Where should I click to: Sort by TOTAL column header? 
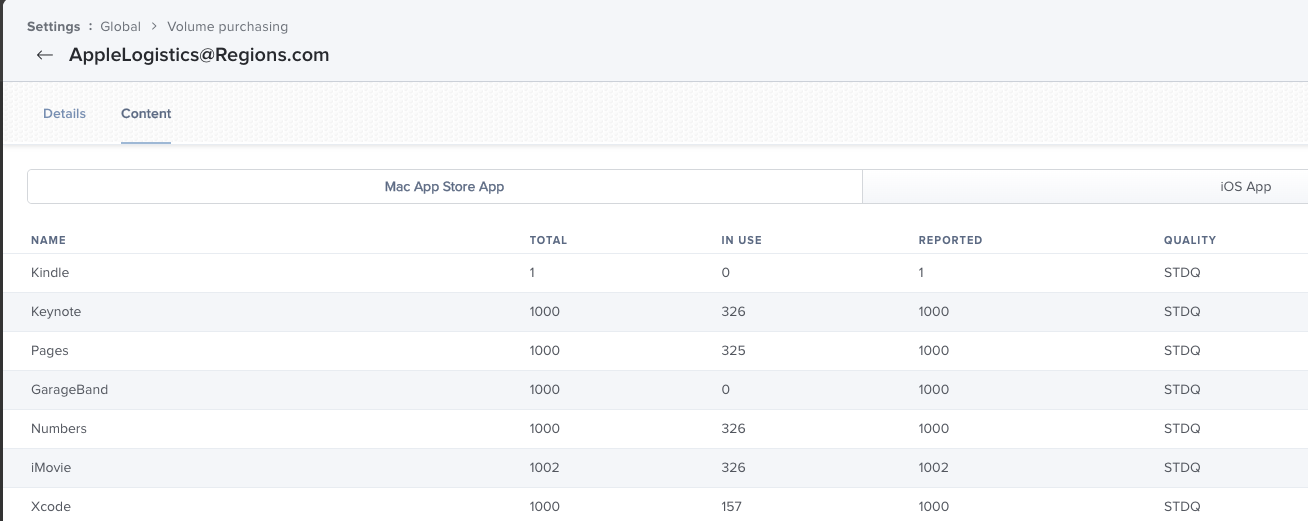[548, 240]
